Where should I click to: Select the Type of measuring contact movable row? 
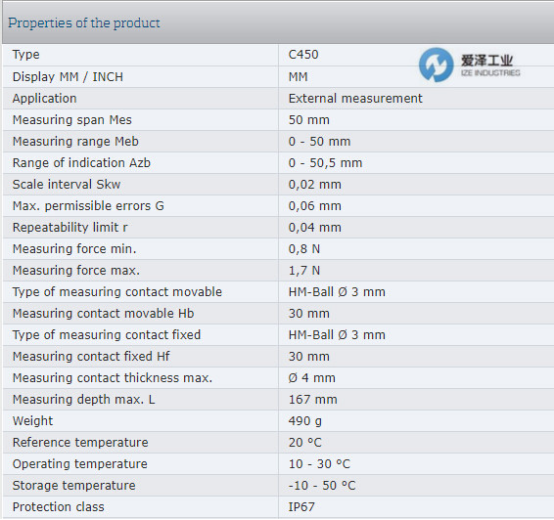click(278, 292)
